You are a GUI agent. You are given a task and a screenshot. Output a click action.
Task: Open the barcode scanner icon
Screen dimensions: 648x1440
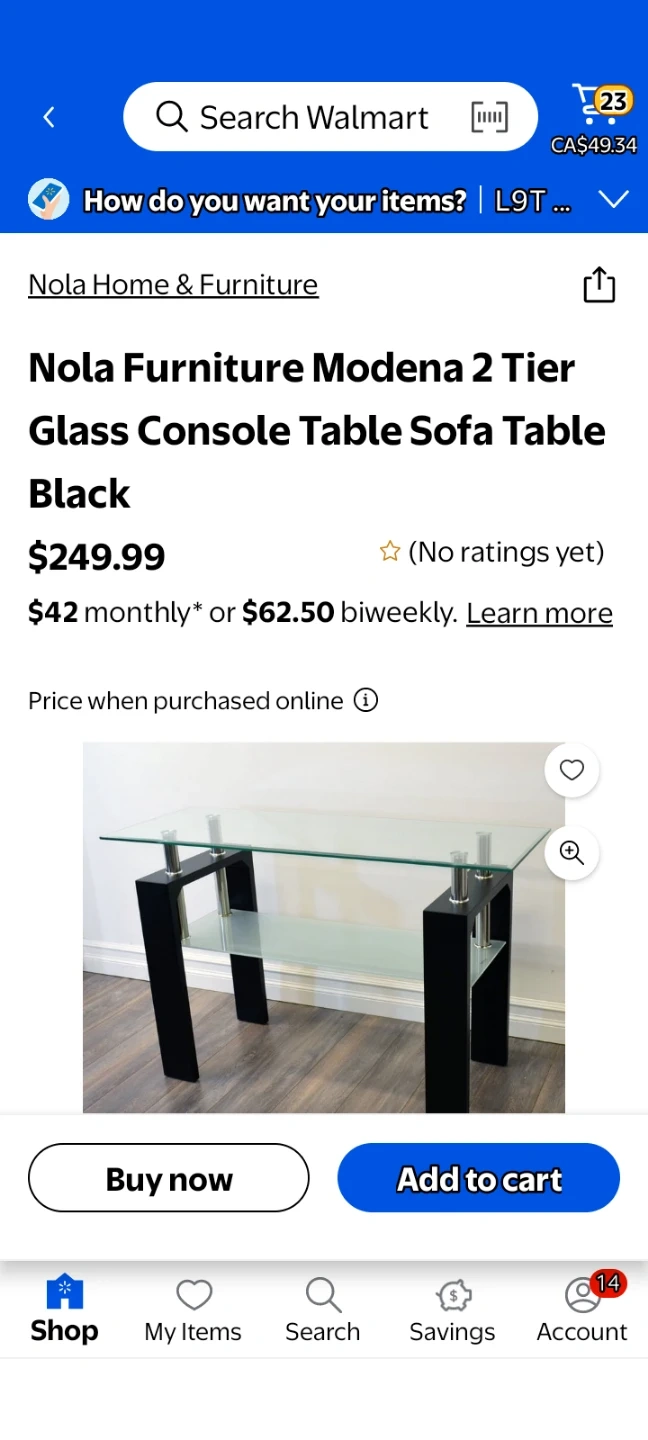point(489,118)
